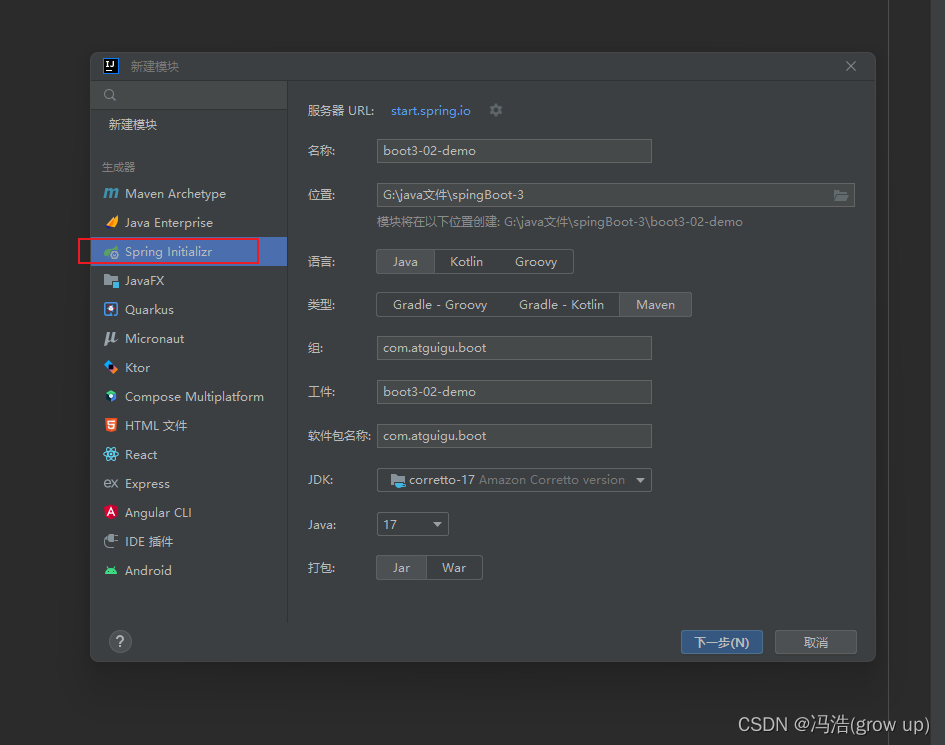This screenshot has height=745, width=945.
Task: Click the Micronaut mu icon
Action: 110,339
